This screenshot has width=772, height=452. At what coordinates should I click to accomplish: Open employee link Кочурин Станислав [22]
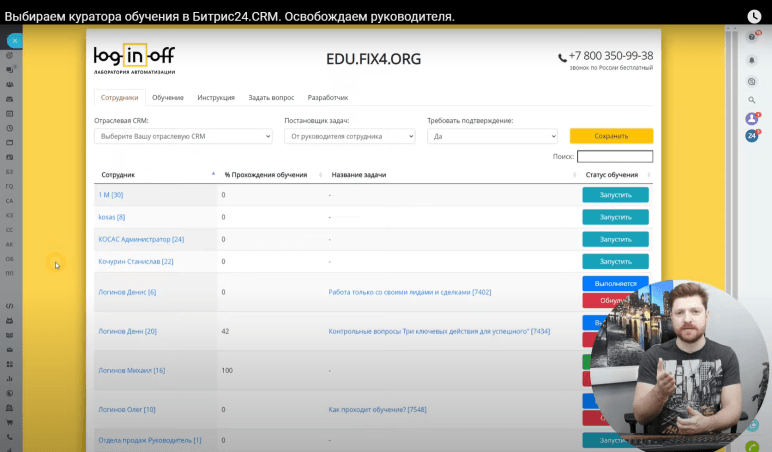coord(136,261)
